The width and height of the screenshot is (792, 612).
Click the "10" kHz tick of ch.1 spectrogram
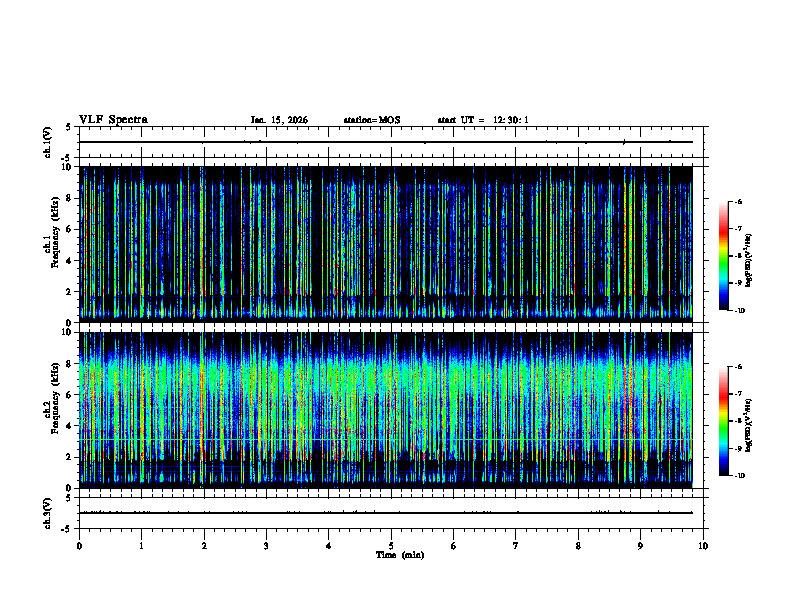[68, 167]
